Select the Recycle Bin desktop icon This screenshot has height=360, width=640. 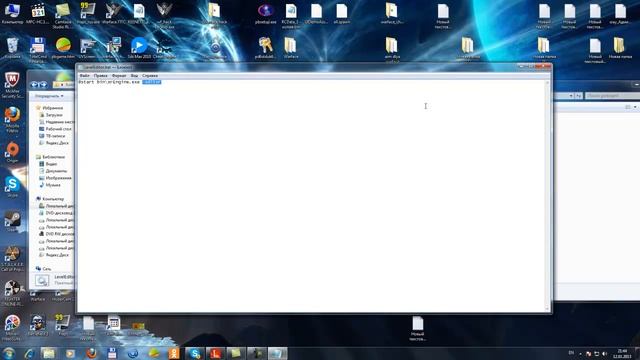click(x=12, y=48)
